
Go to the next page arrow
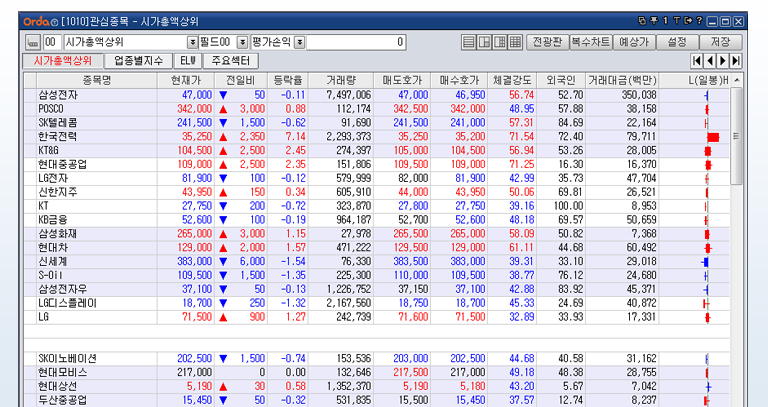722,61
